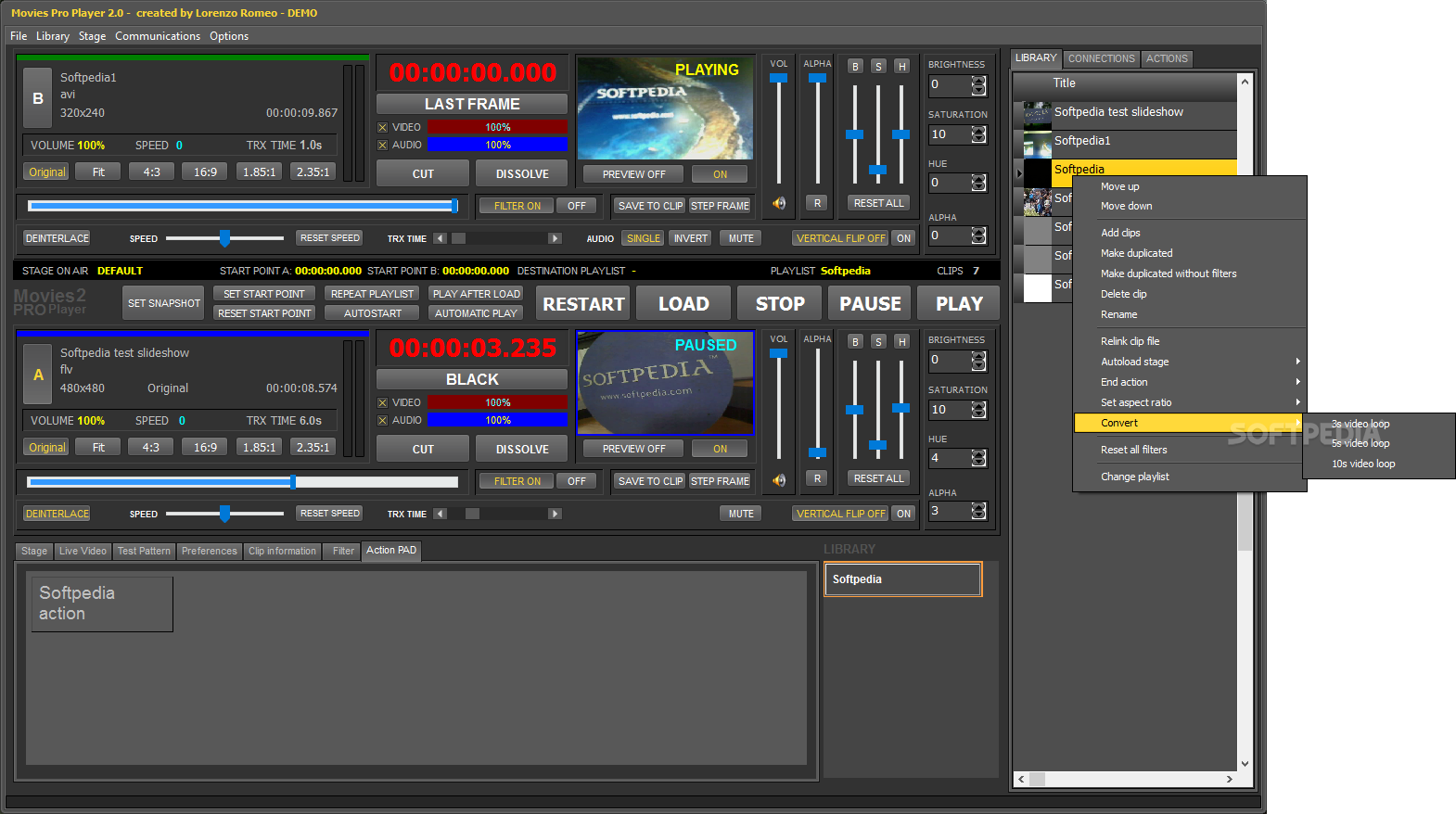Click library horizontal scroll left arrow
This screenshot has width=1456, height=814.
coord(1021,779)
